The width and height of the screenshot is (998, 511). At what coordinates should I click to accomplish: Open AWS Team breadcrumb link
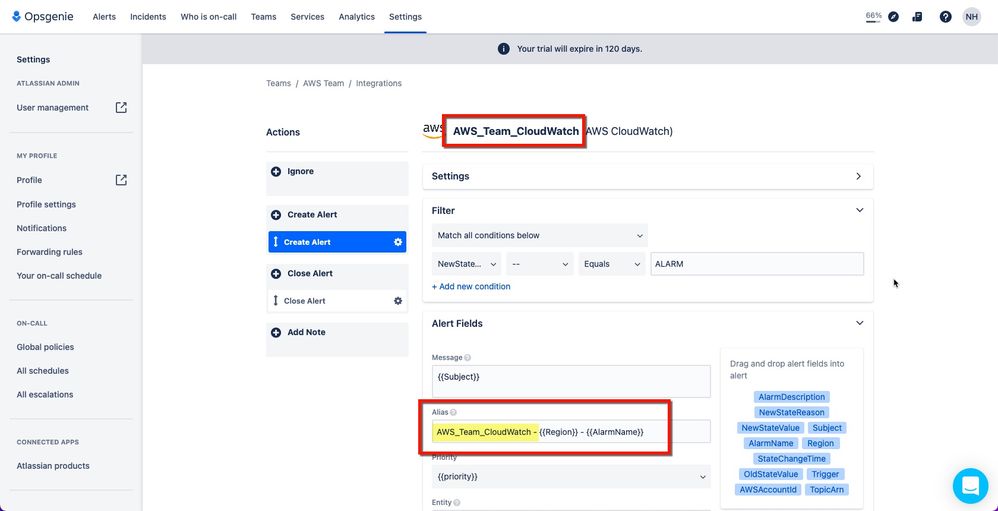323,83
